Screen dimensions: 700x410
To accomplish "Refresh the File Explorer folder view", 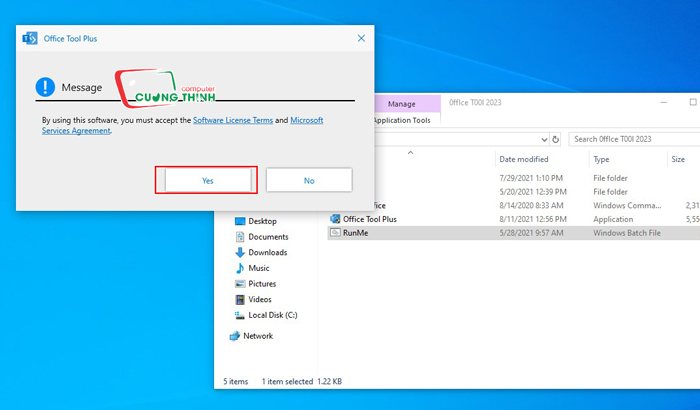I will pyautogui.click(x=555, y=139).
